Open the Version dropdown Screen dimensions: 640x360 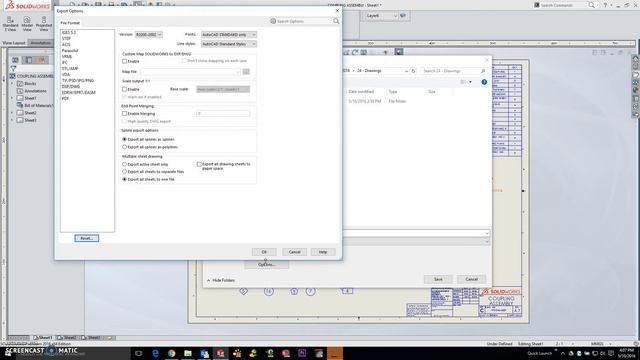point(149,35)
